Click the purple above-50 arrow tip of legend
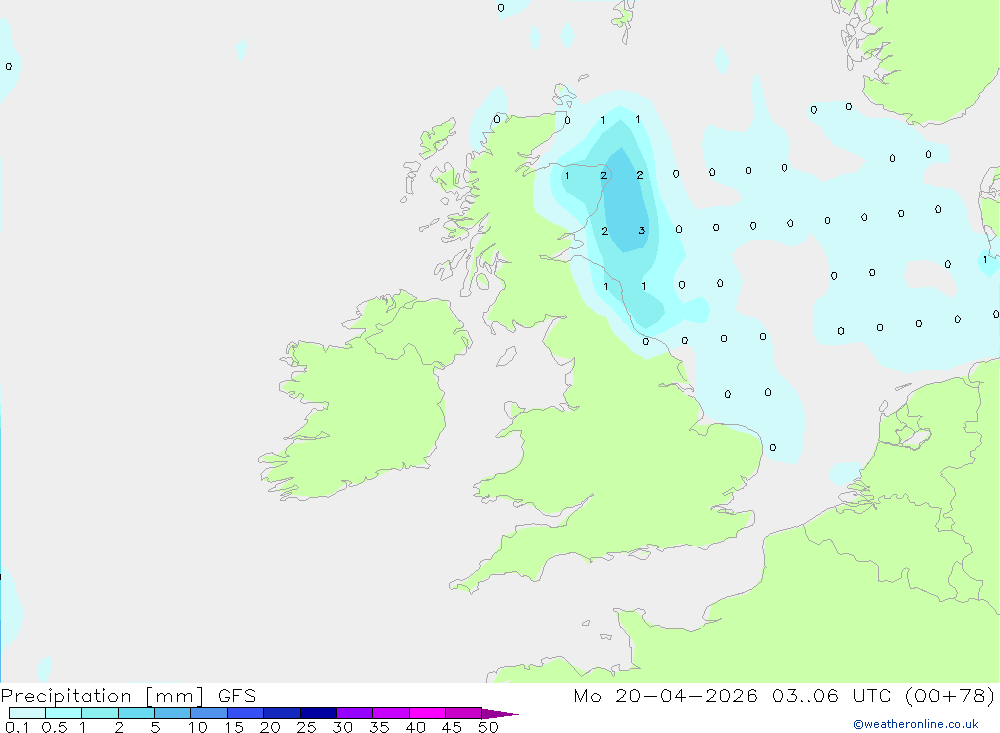The image size is (1000, 733). 500,713
